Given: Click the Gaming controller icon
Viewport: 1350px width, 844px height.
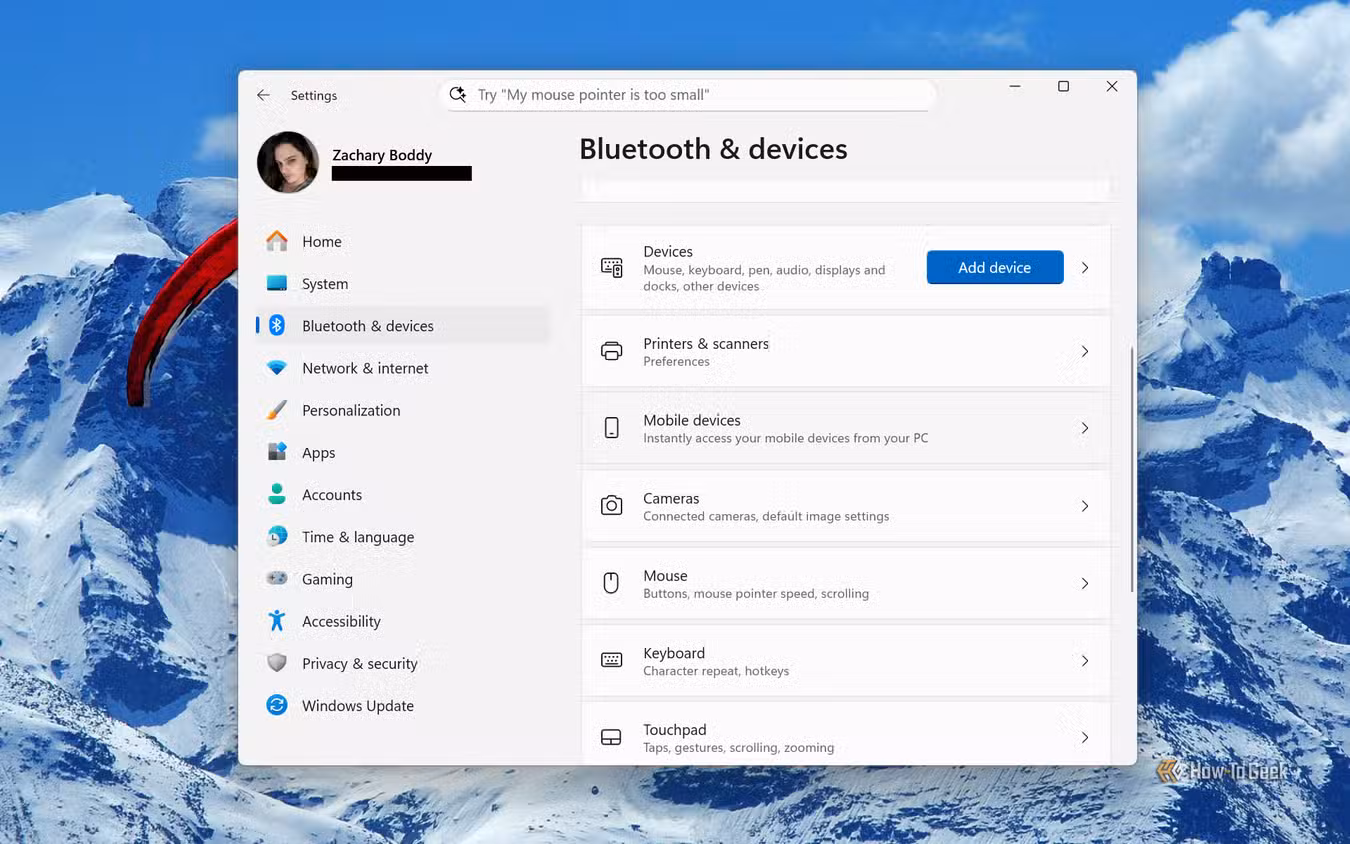Looking at the screenshot, I should 277,578.
